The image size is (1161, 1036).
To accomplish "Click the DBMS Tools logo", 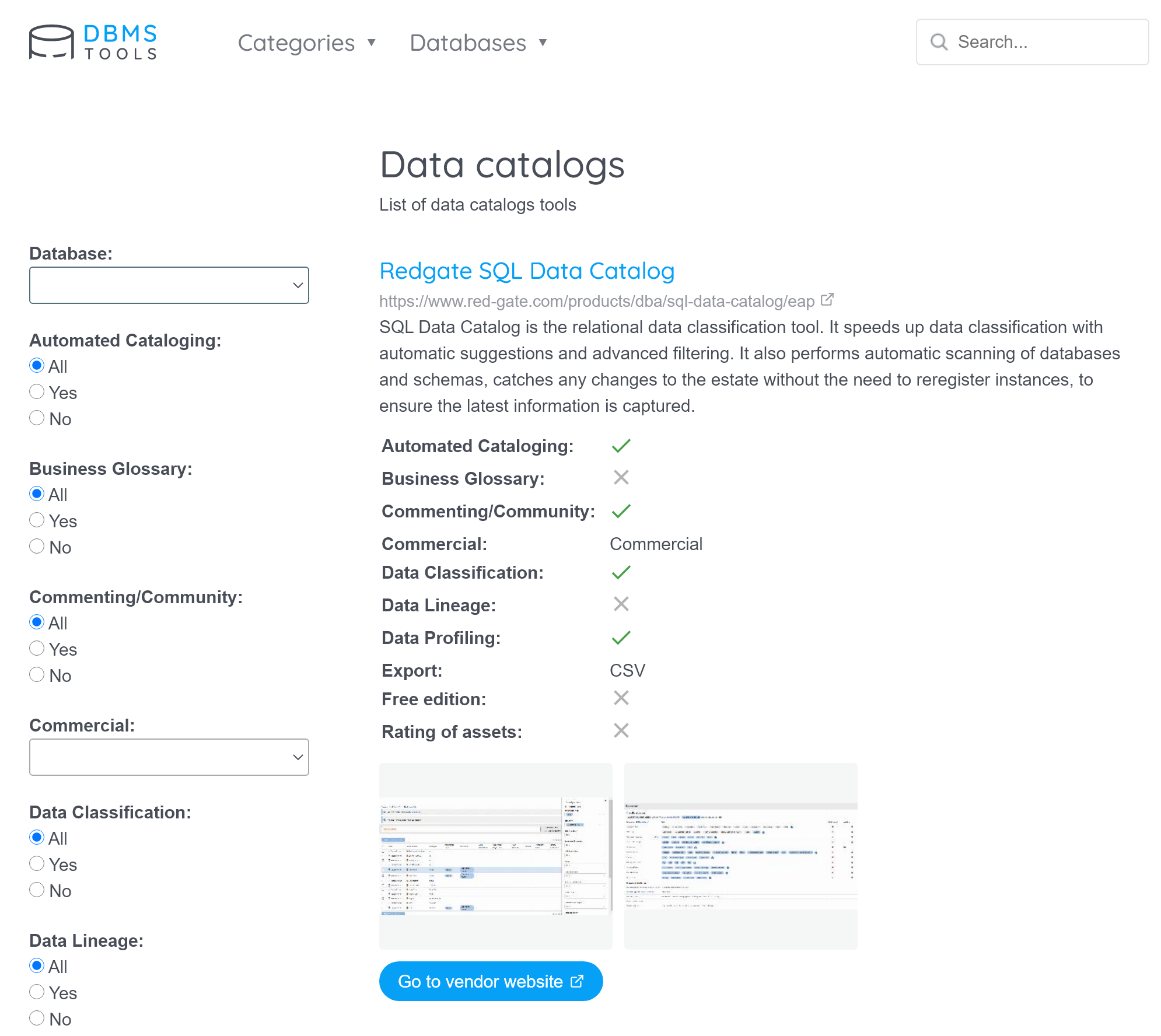I will click(93, 42).
